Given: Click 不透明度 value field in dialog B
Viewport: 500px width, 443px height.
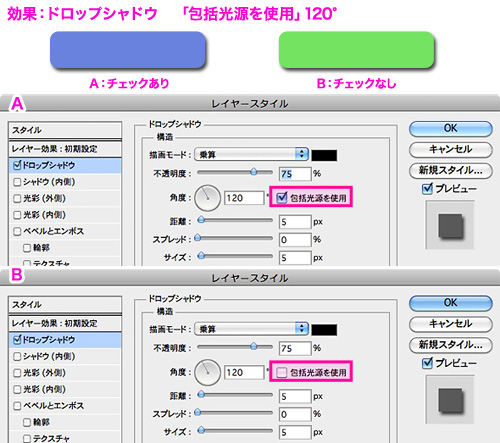Looking at the screenshot, I should coord(295,348).
